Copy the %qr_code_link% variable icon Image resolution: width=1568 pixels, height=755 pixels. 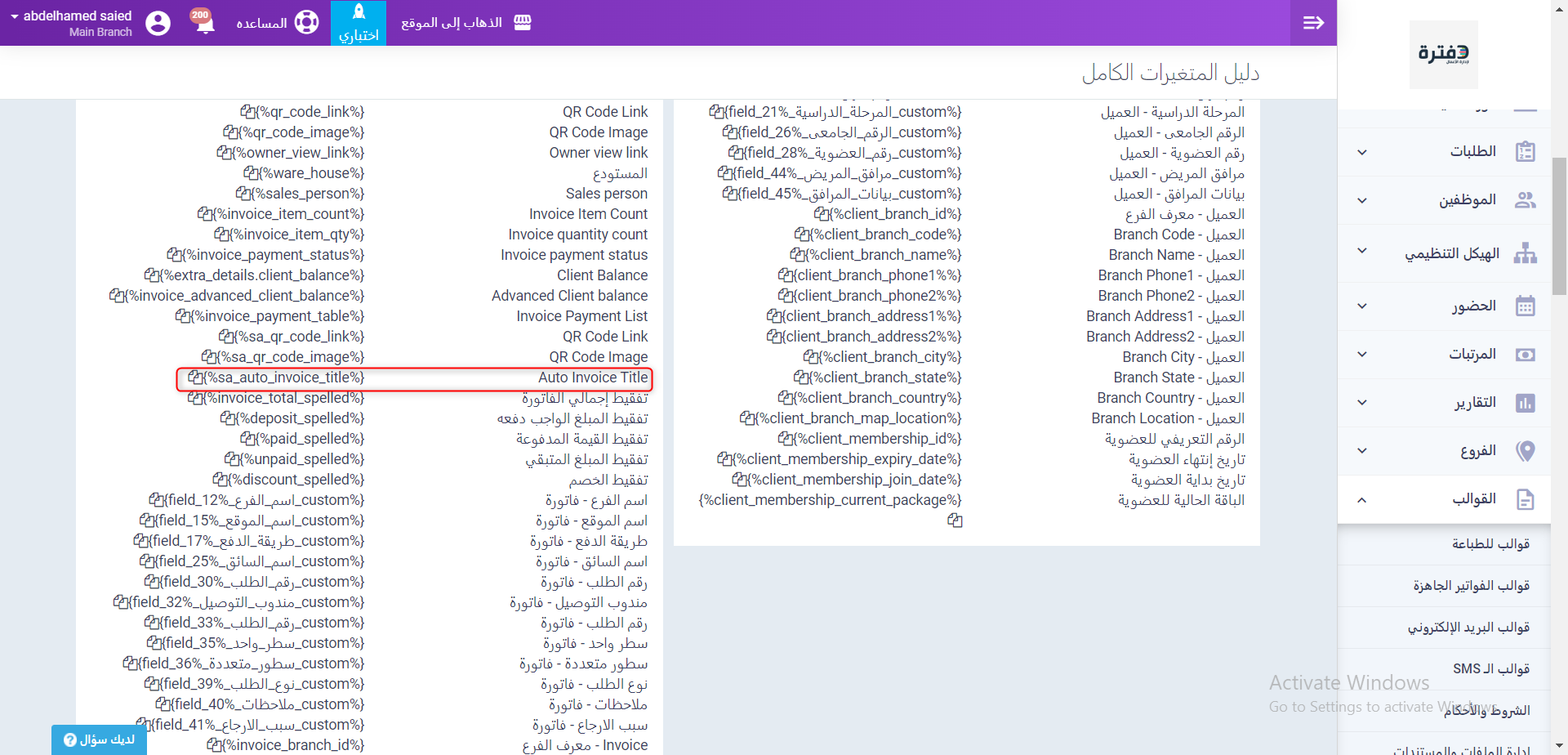(x=247, y=112)
